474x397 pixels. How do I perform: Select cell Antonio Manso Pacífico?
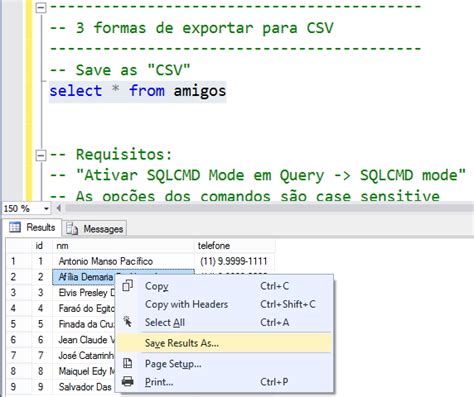123,261
